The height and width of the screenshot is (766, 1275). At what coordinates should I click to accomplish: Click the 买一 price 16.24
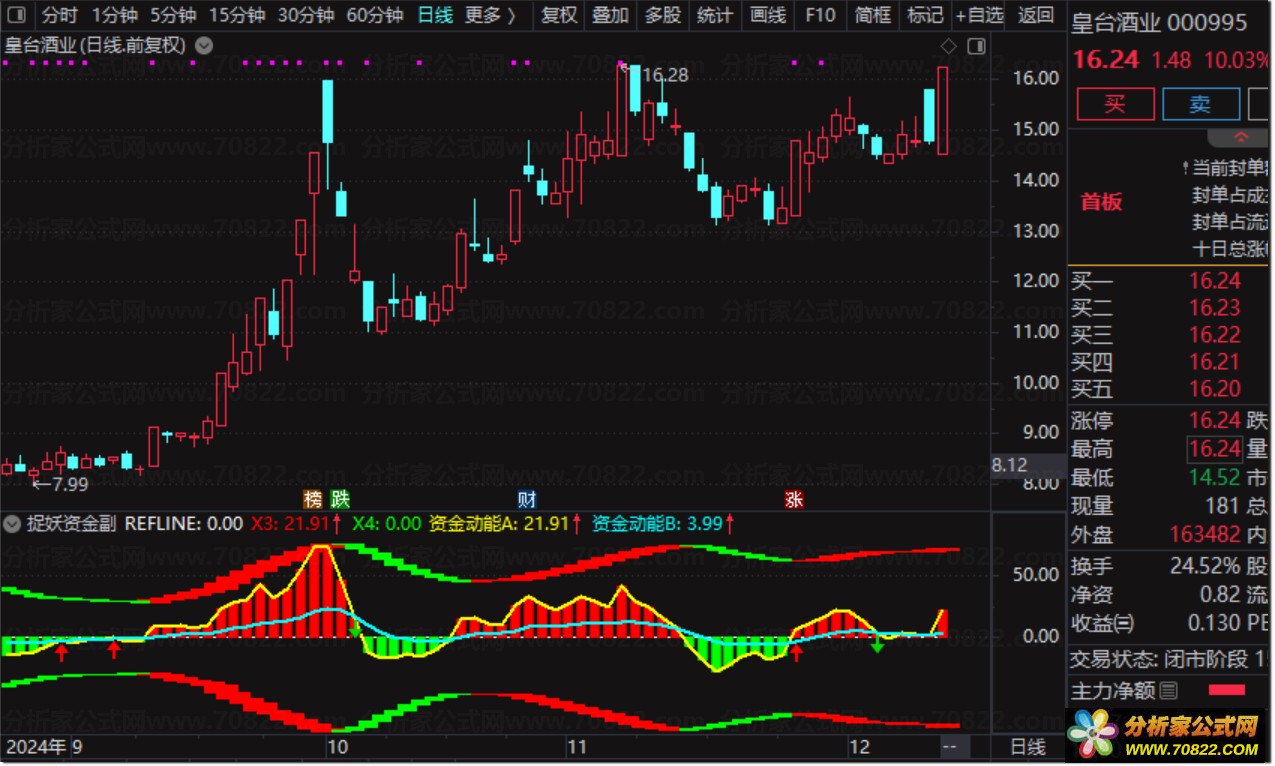[x=1214, y=281]
